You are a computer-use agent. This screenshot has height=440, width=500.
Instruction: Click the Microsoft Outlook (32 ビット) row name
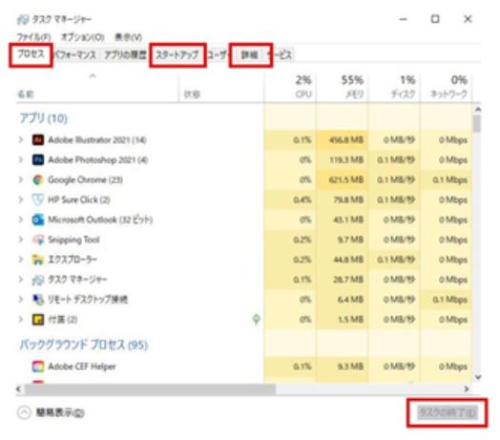100,220
